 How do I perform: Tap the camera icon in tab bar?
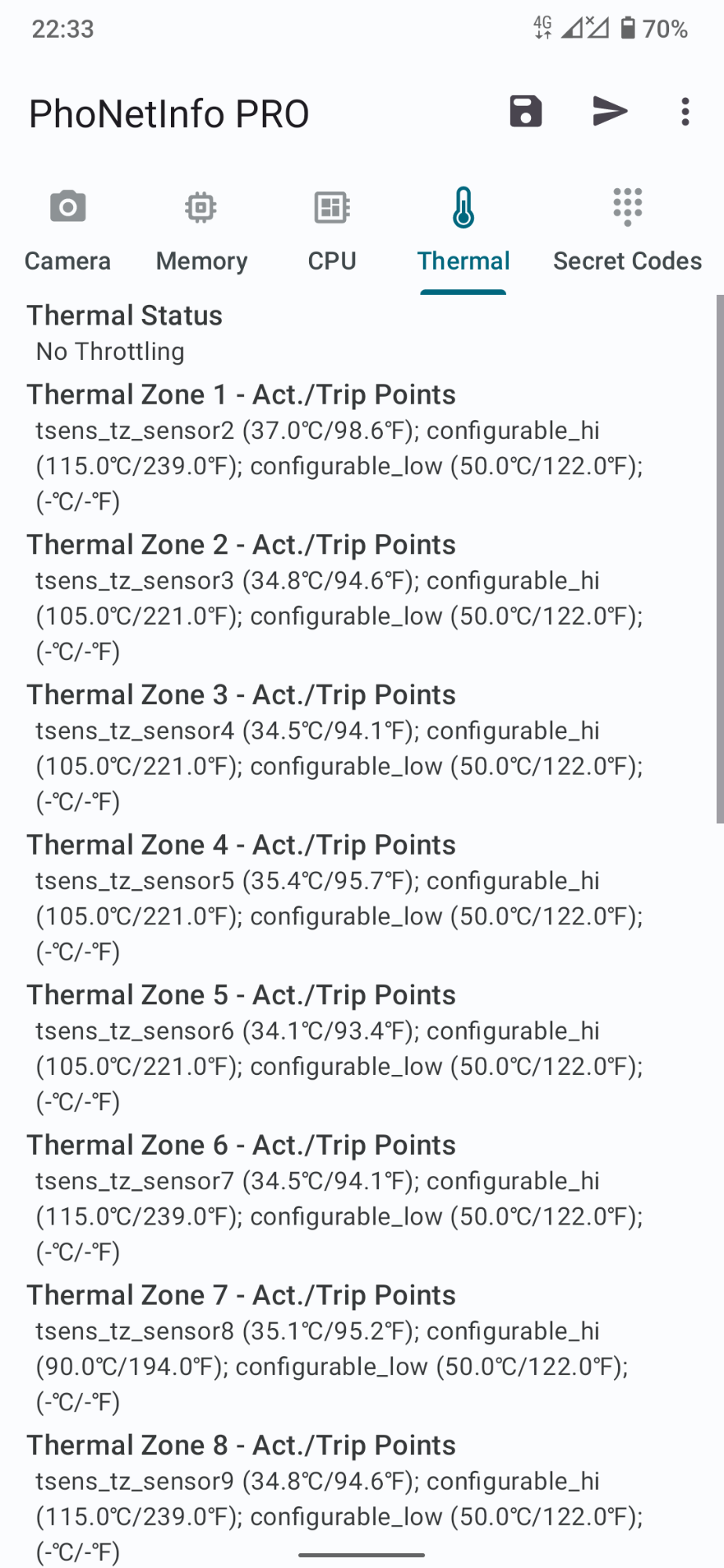click(67, 207)
